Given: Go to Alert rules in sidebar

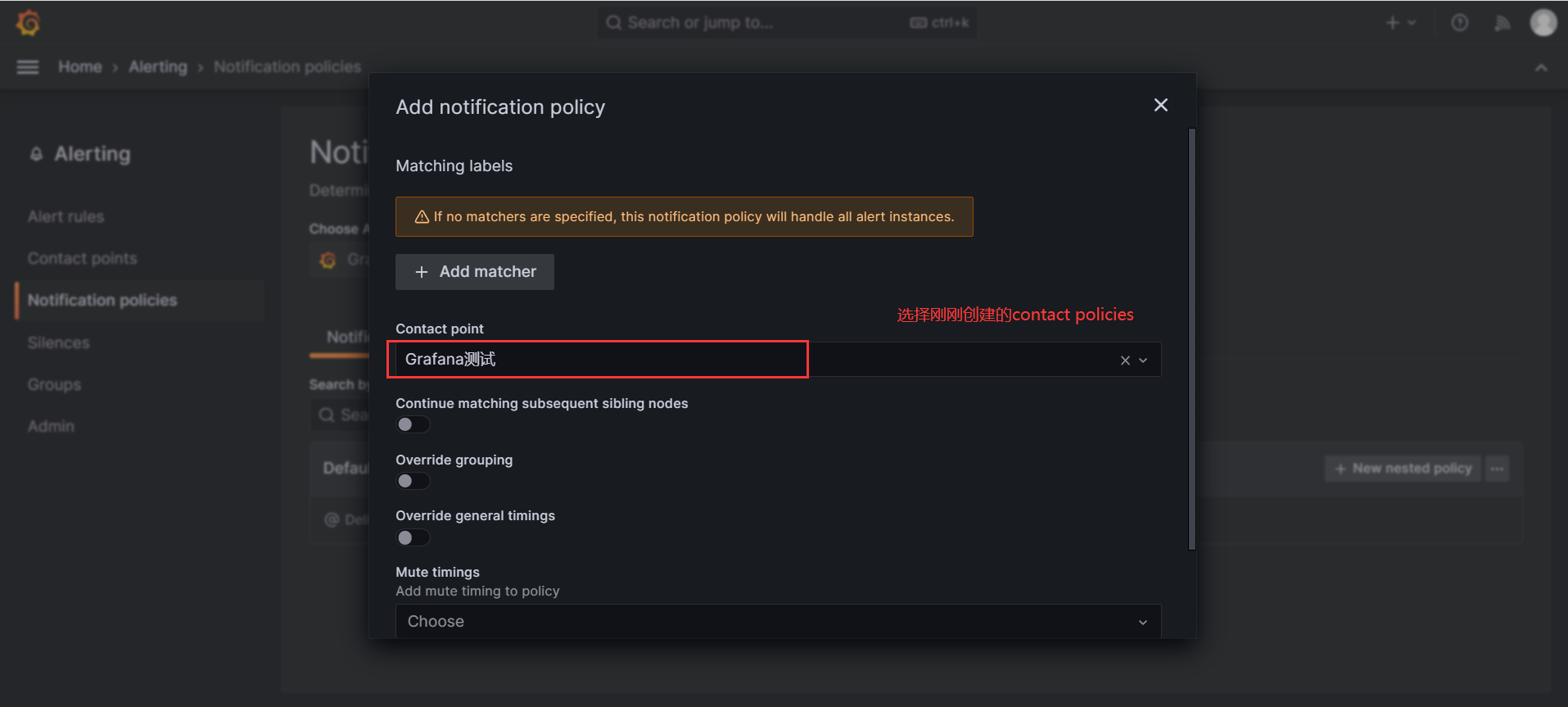Looking at the screenshot, I should (66, 217).
